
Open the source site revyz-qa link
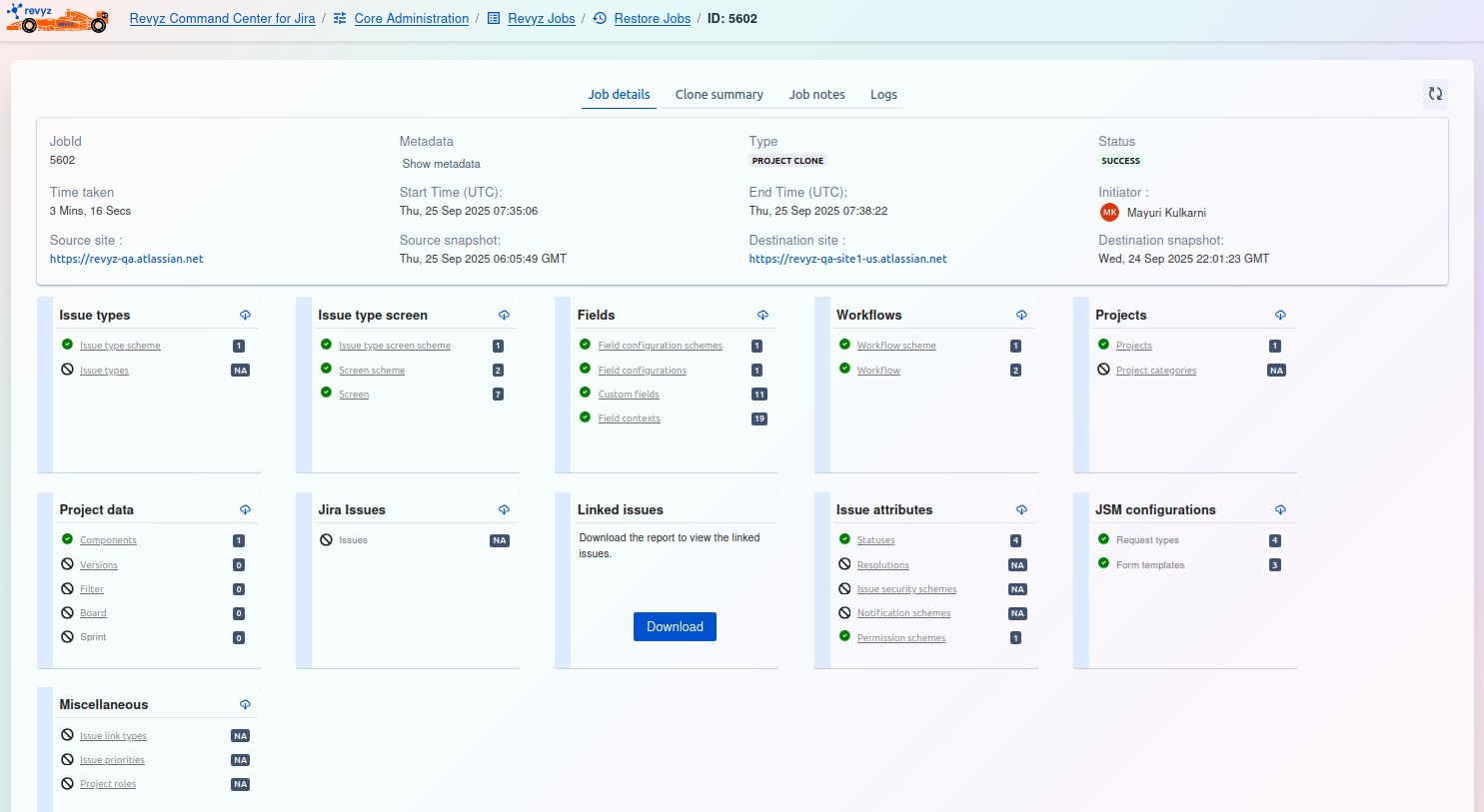tap(127, 259)
